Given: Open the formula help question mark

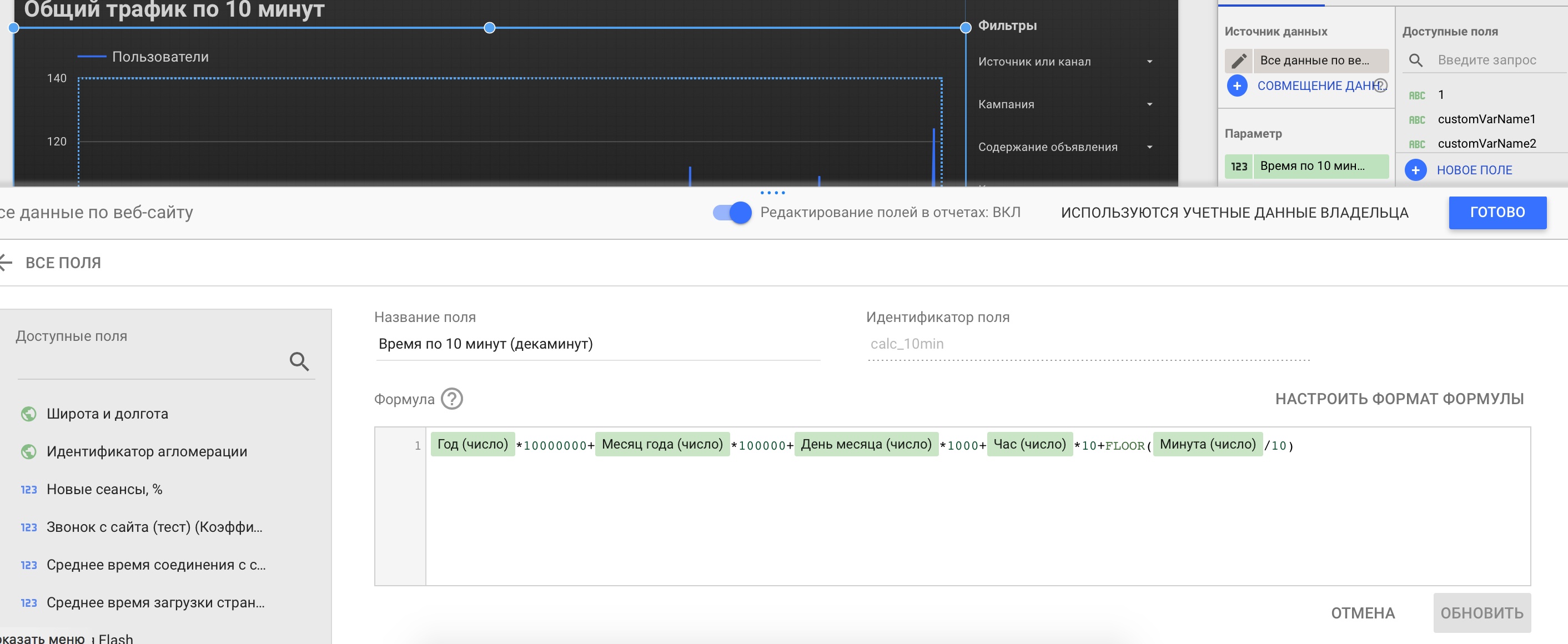Looking at the screenshot, I should click(x=451, y=399).
